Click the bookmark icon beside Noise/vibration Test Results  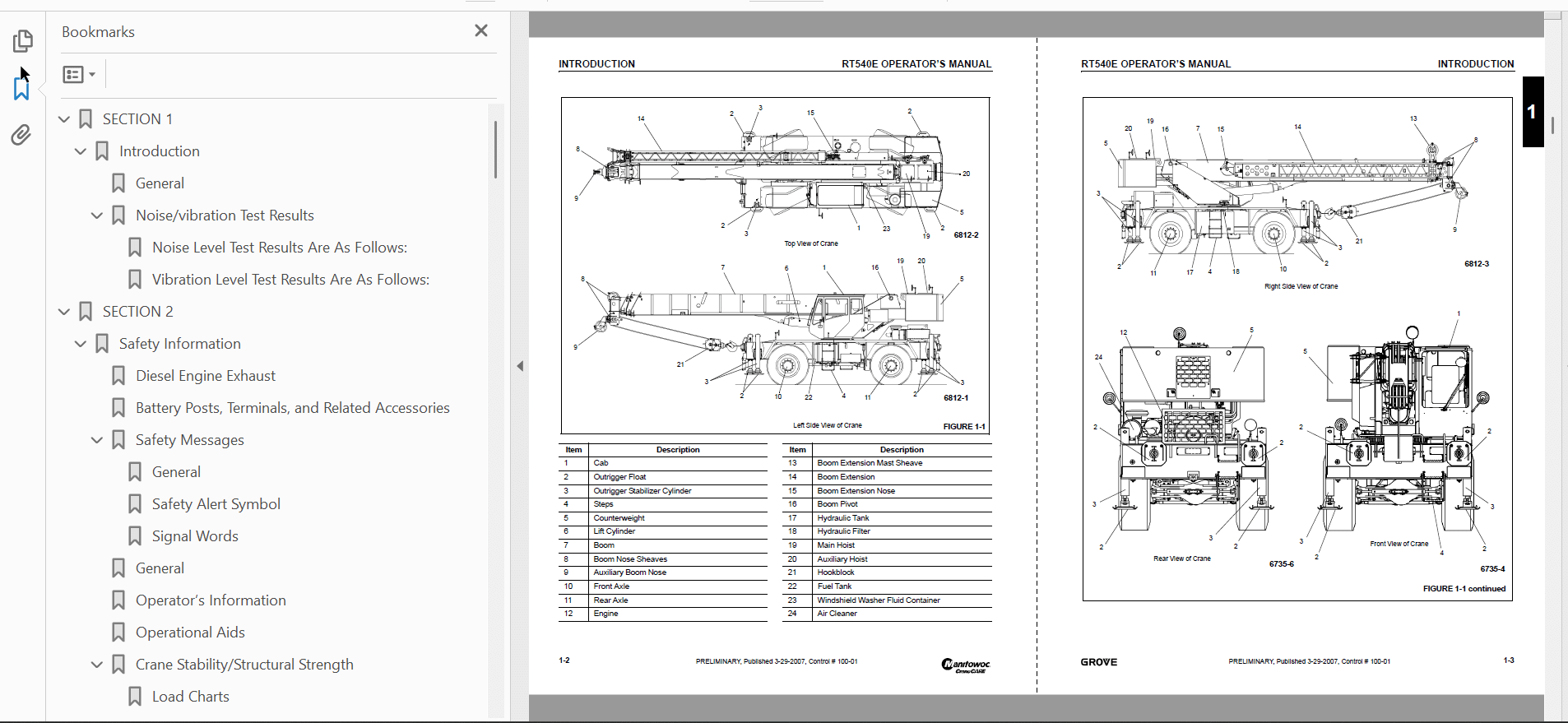pos(118,216)
